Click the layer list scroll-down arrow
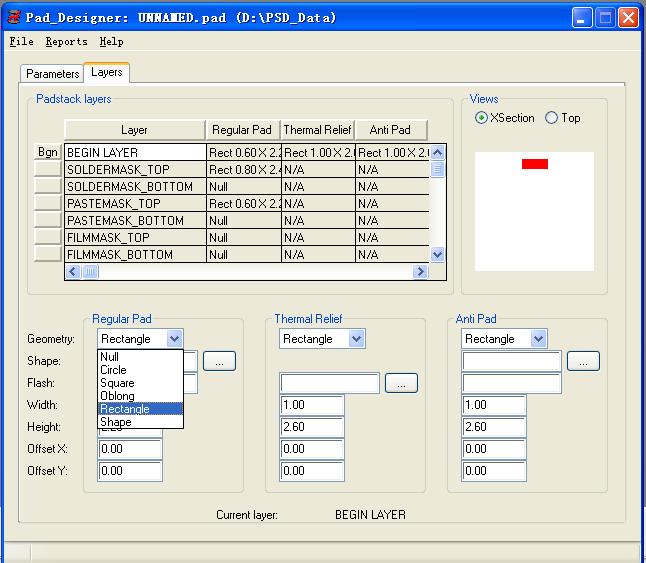Image resolution: width=646 pixels, height=563 pixels. pyautogui.click(x=437, y=255)
